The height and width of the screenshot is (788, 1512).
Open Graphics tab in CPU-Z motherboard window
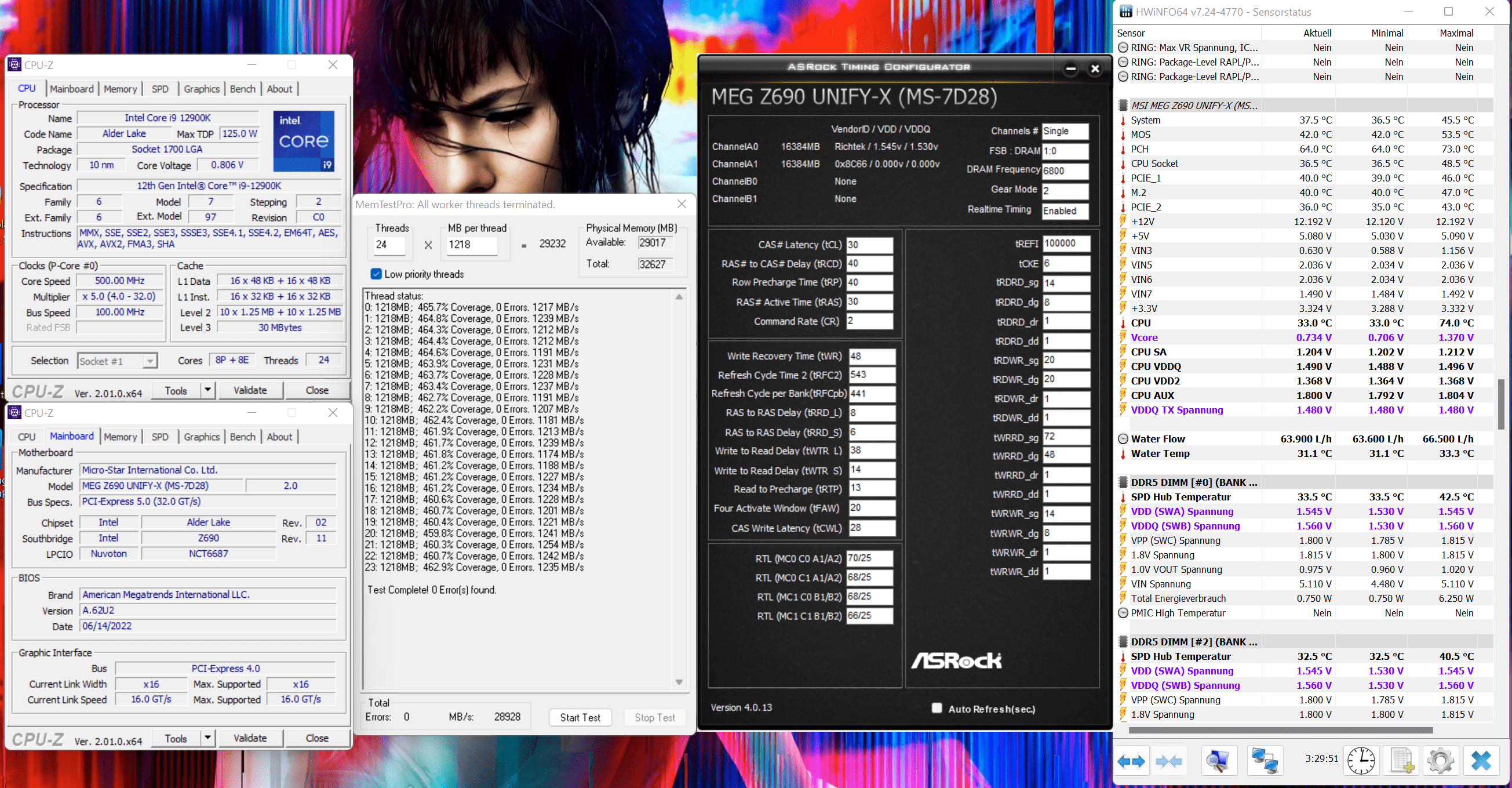click(x=201, y=437)
